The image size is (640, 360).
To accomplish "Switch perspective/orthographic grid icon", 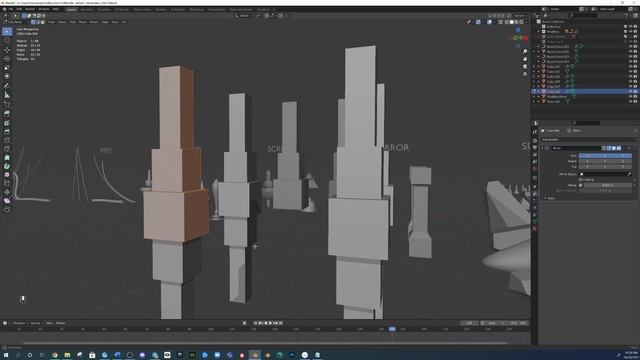I will click(x=525, y=73).
